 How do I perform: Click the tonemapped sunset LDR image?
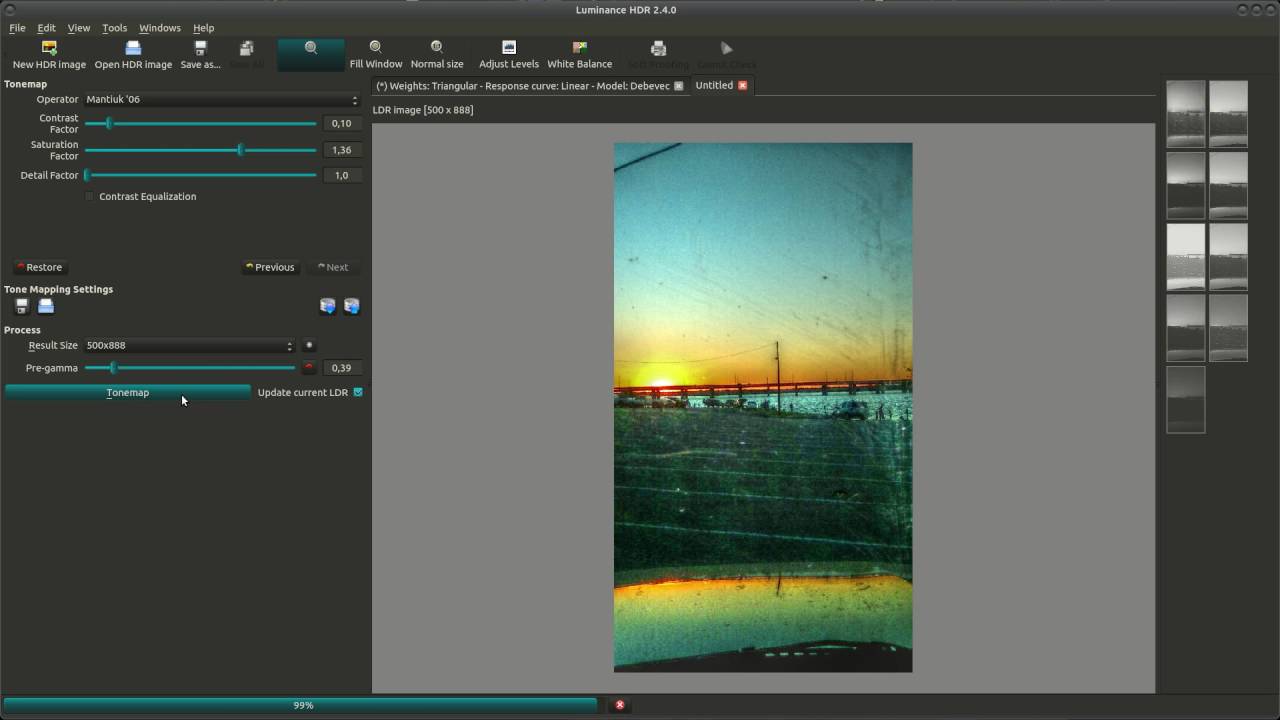click(x=763, y=407)
